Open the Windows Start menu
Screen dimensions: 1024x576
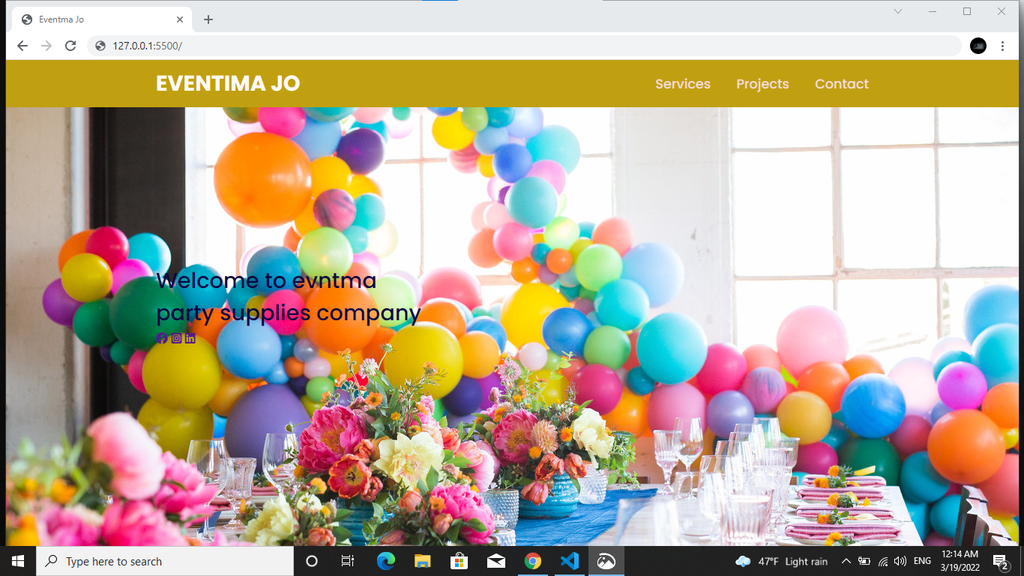click(x=18, y=561)
